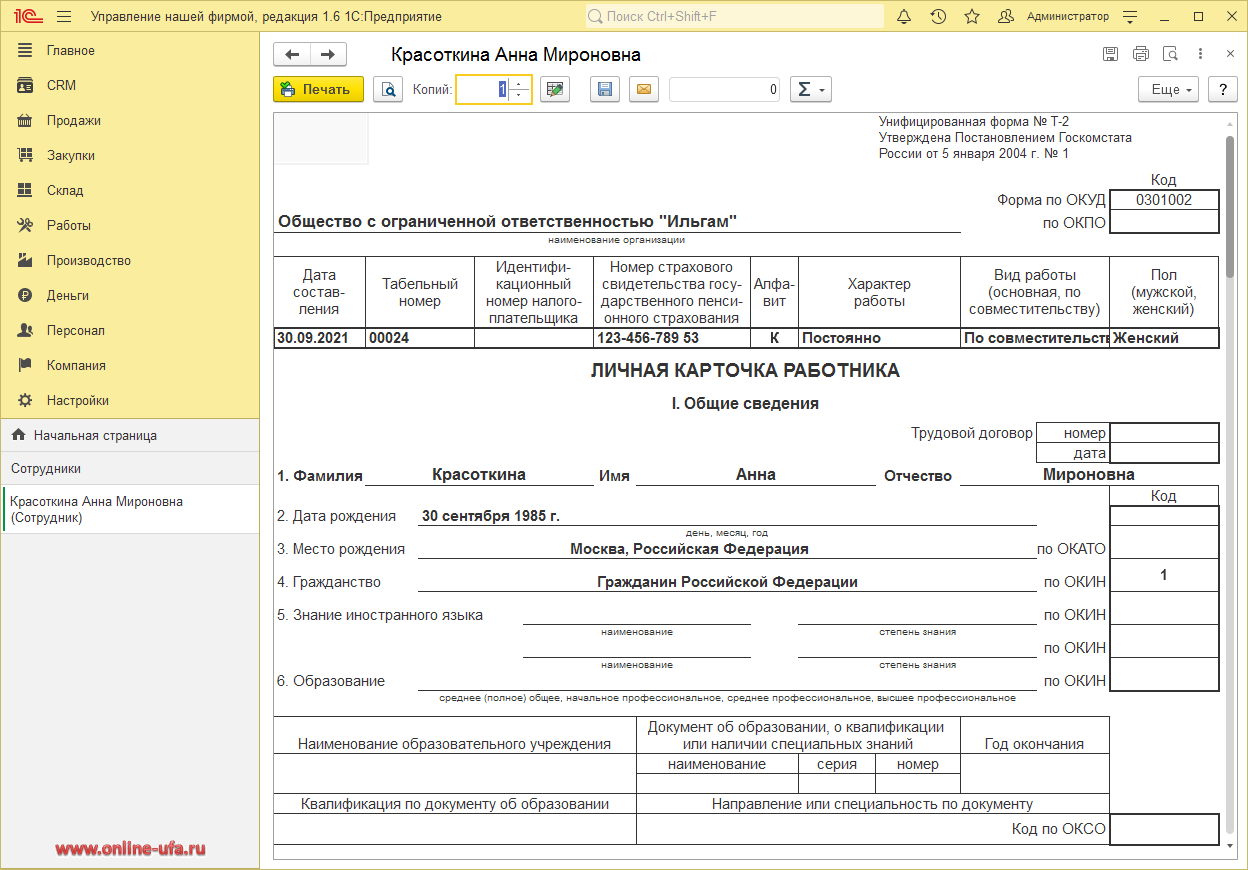
Task: Click the 1C logo icon in title bar
Action: point(27,16)
